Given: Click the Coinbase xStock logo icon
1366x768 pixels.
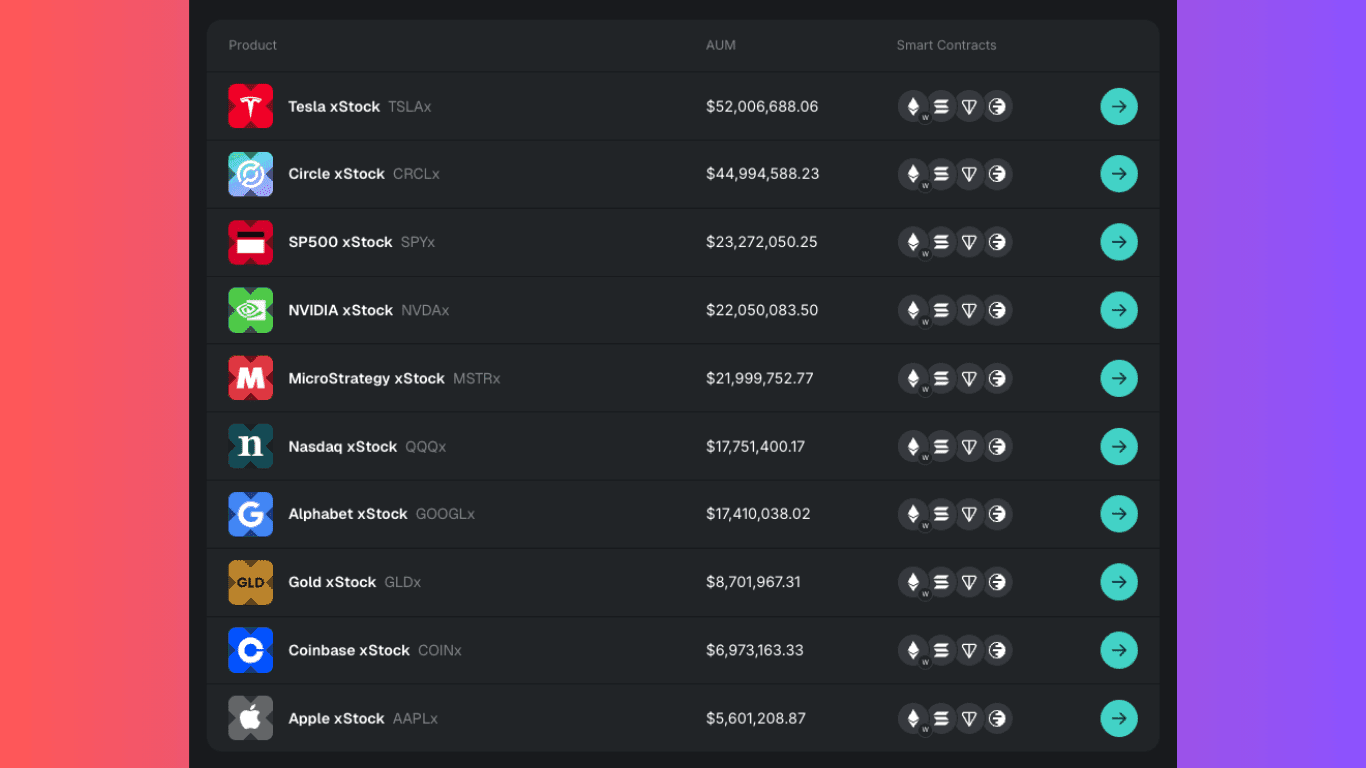Looking at the screenshot, I should click(x=251, y=650).
